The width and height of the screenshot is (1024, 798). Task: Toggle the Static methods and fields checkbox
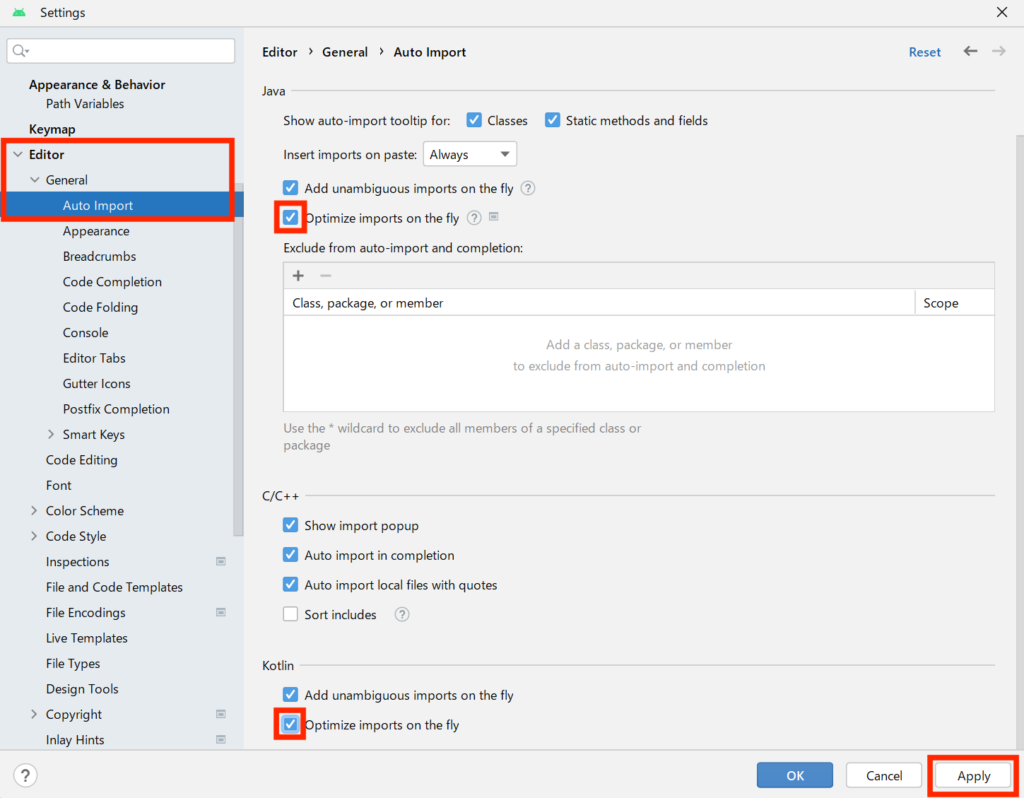coord(552,120)
